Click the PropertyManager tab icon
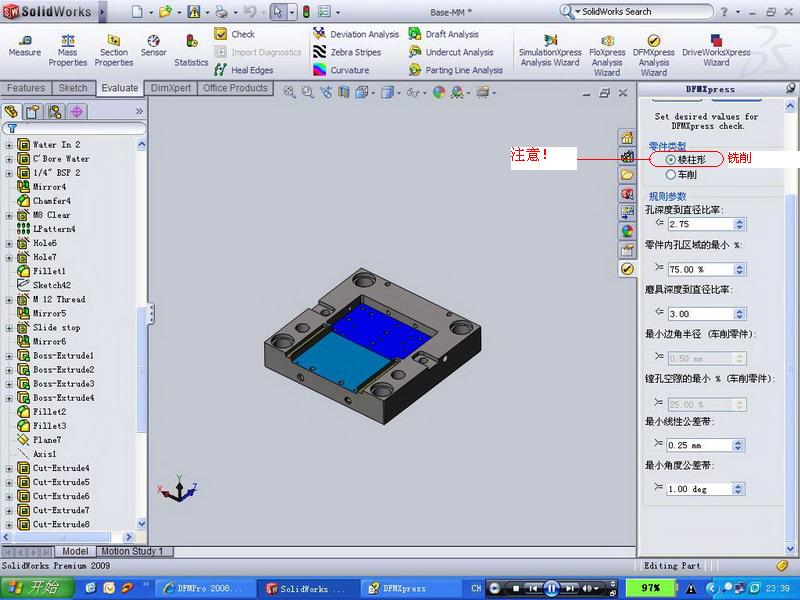 pyautogui.click(x=33, y=111)
